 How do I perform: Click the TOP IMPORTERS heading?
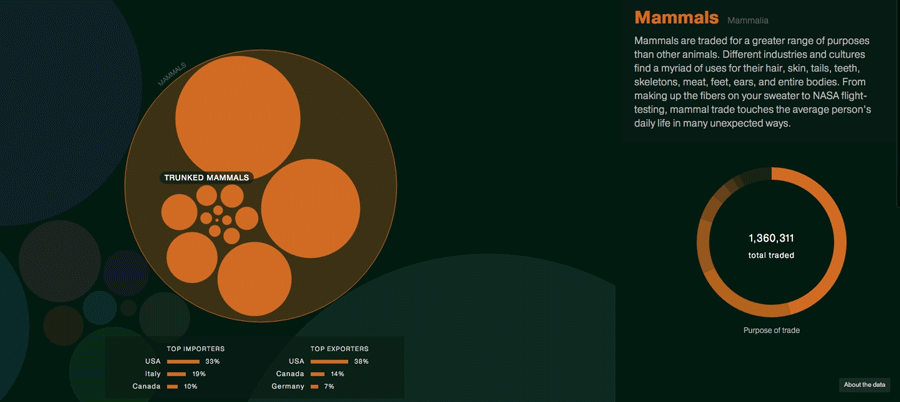click(x=196, y=349)
